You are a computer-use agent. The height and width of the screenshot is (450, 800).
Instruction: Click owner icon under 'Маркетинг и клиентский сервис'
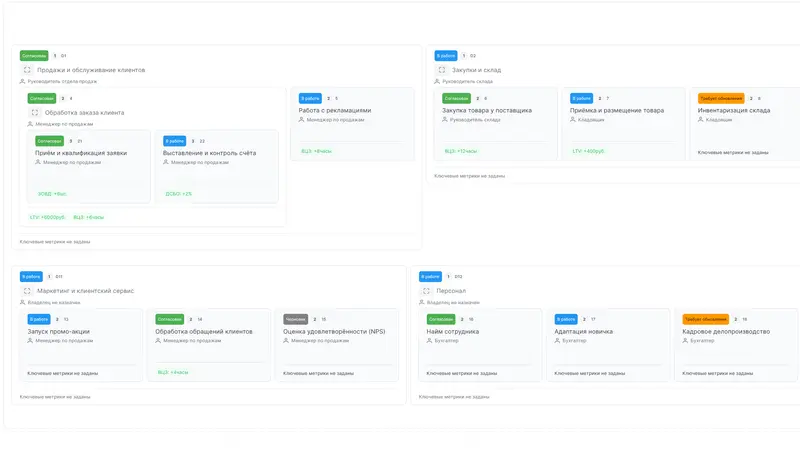coord(22,302)
